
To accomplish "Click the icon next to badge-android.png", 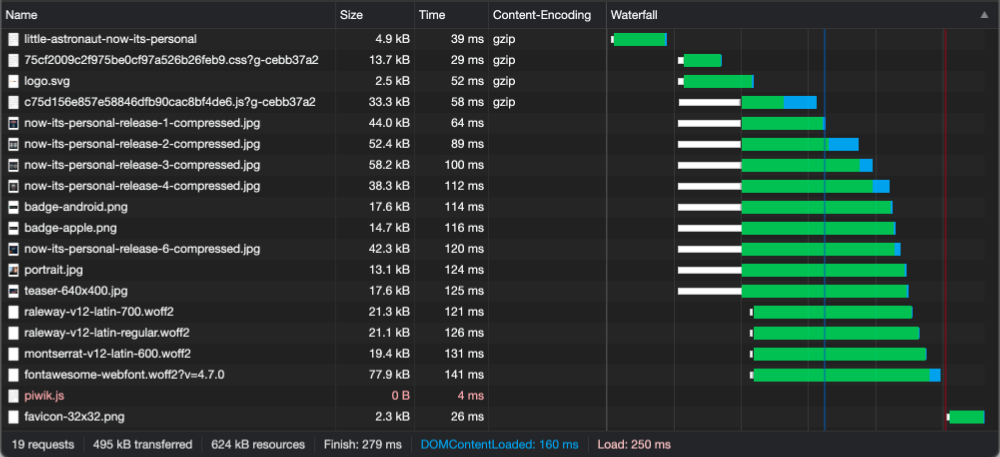I will tap(13, 207).
